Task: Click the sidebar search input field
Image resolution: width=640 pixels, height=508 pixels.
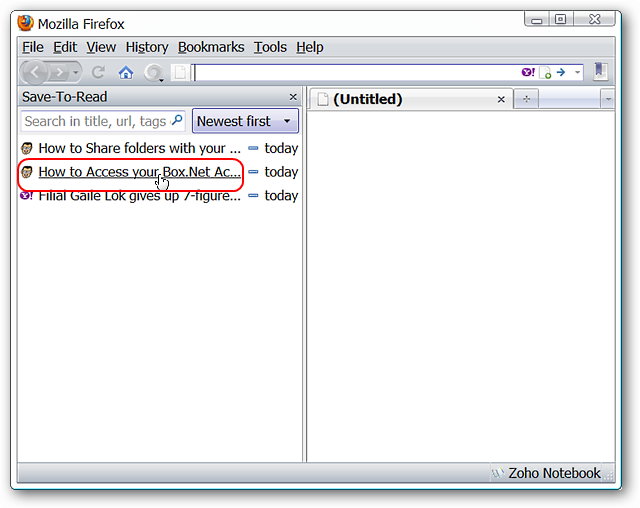Action: 96,121
